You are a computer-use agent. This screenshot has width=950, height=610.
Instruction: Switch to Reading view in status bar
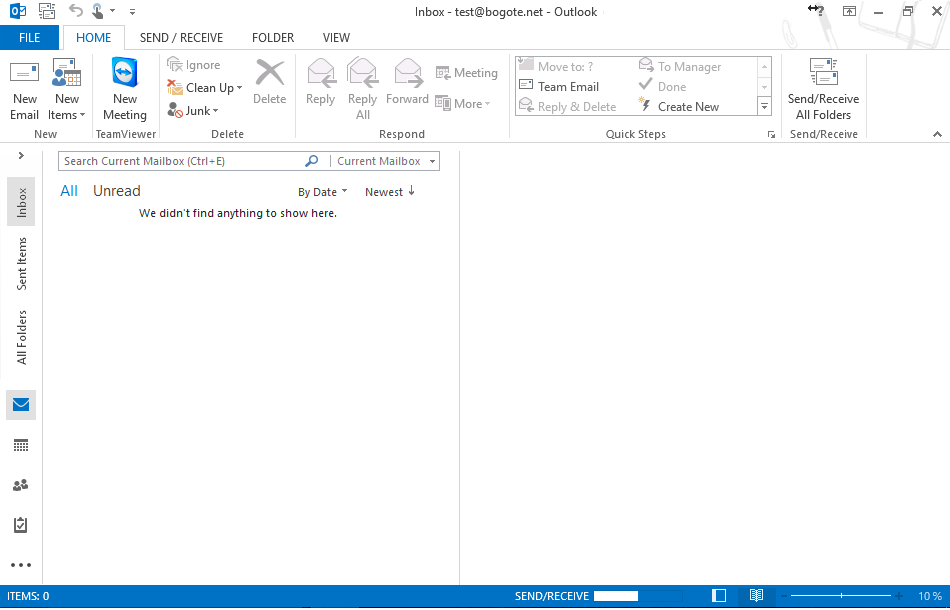coord(756,596)
